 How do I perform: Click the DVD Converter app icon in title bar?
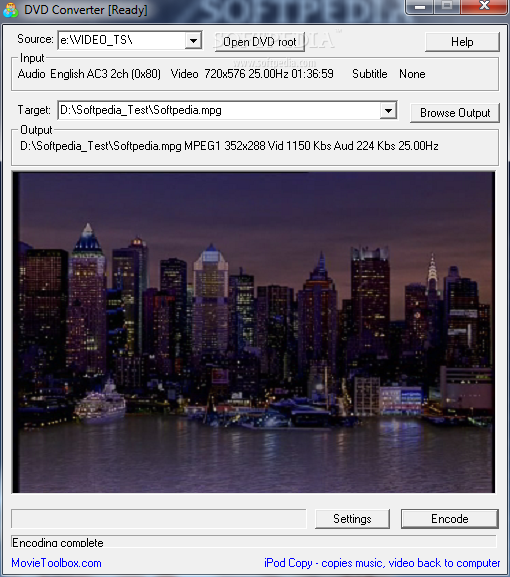coord(10,10)
